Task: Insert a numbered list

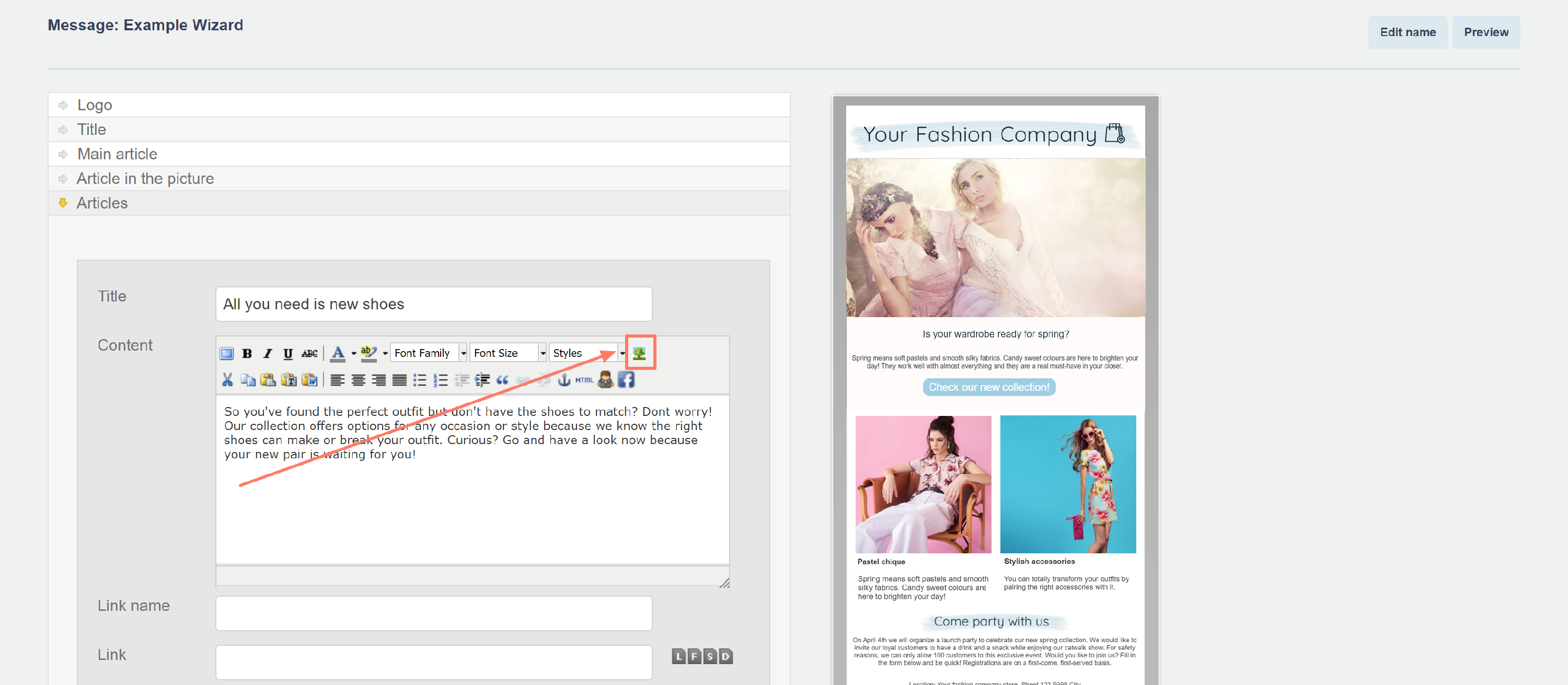Action: point(440,380)
